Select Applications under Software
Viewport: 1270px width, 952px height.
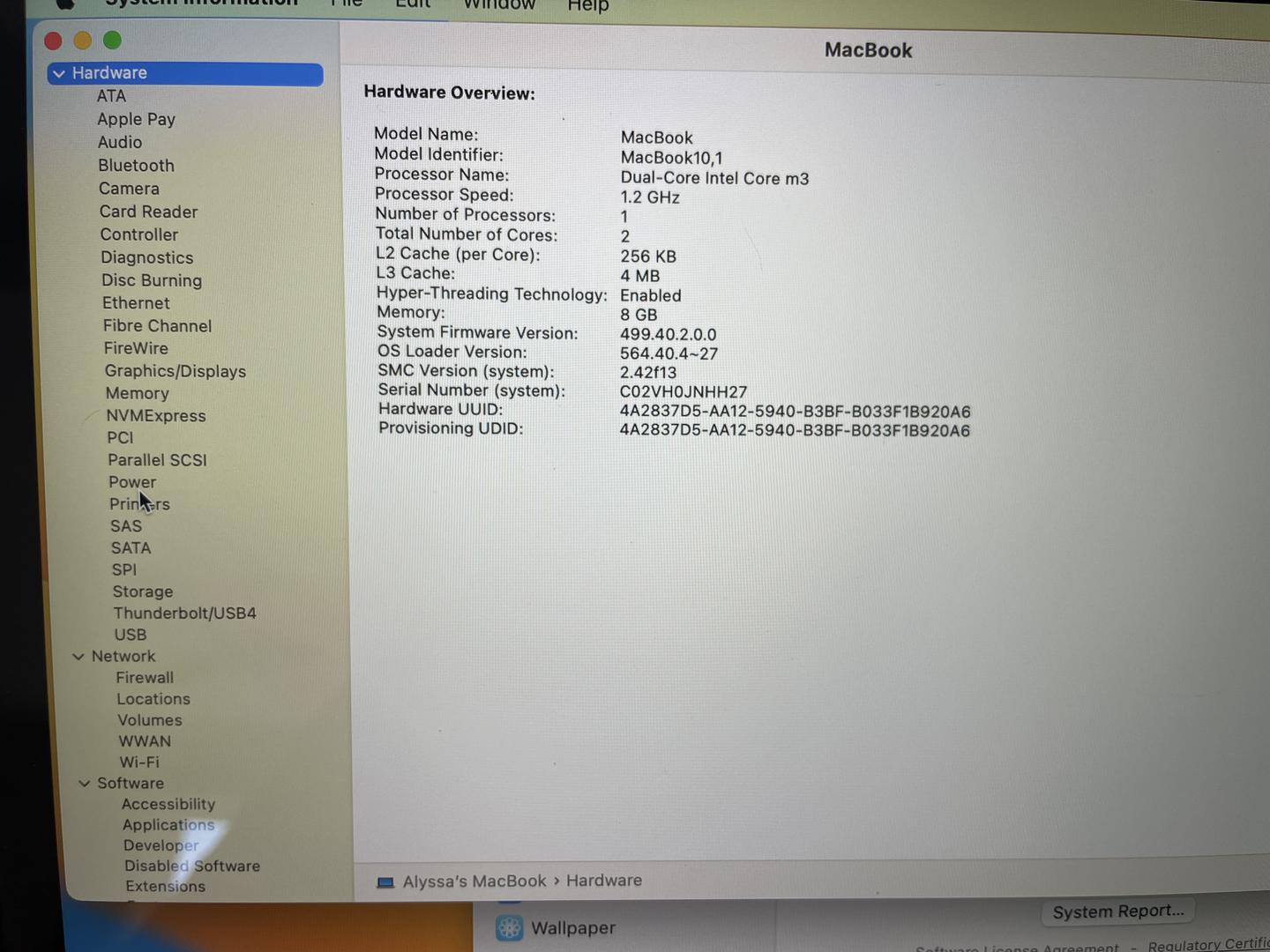click(x=168, y=825)
